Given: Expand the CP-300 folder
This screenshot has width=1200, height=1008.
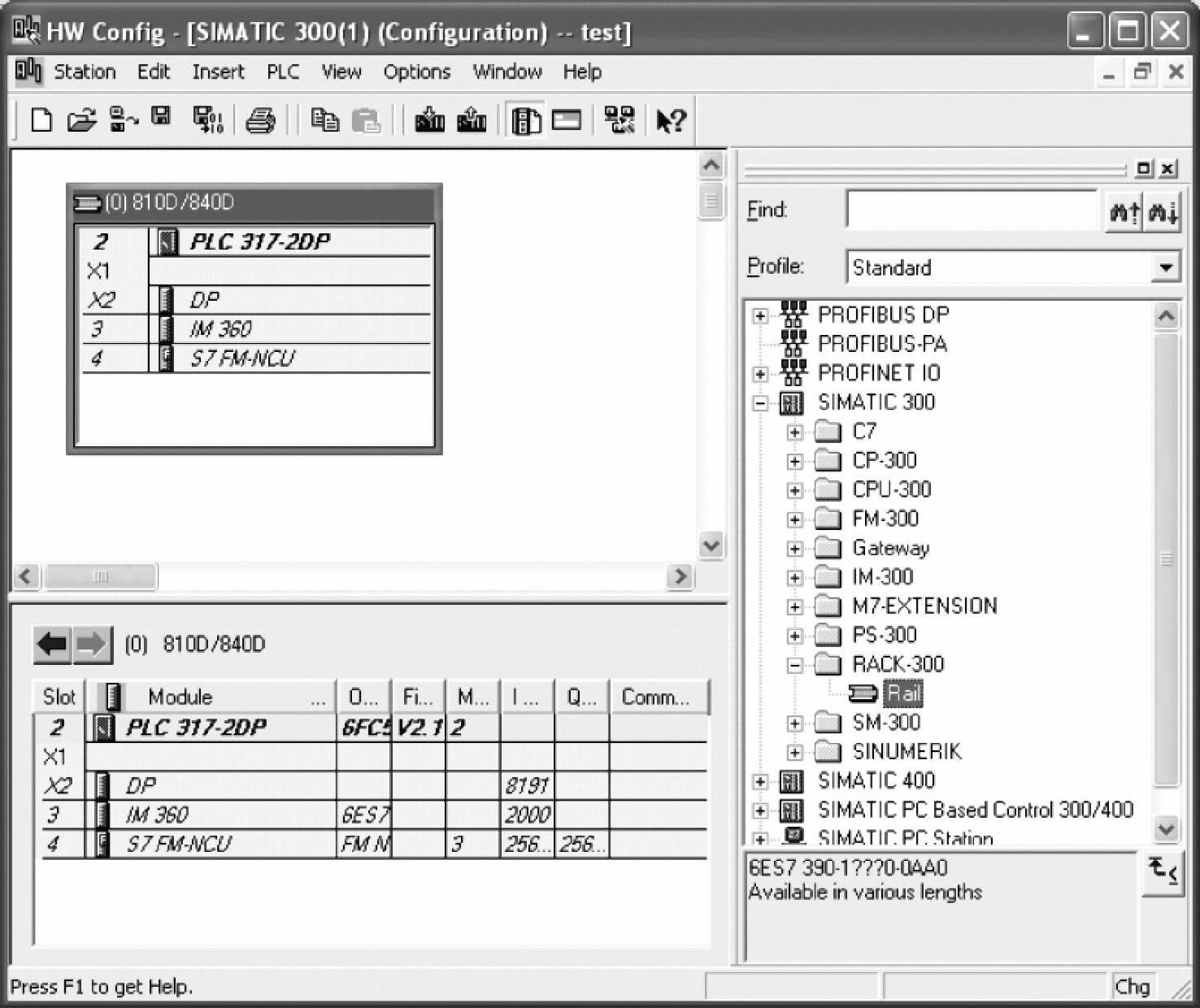Looking at the screenshot, I should 795,462.
